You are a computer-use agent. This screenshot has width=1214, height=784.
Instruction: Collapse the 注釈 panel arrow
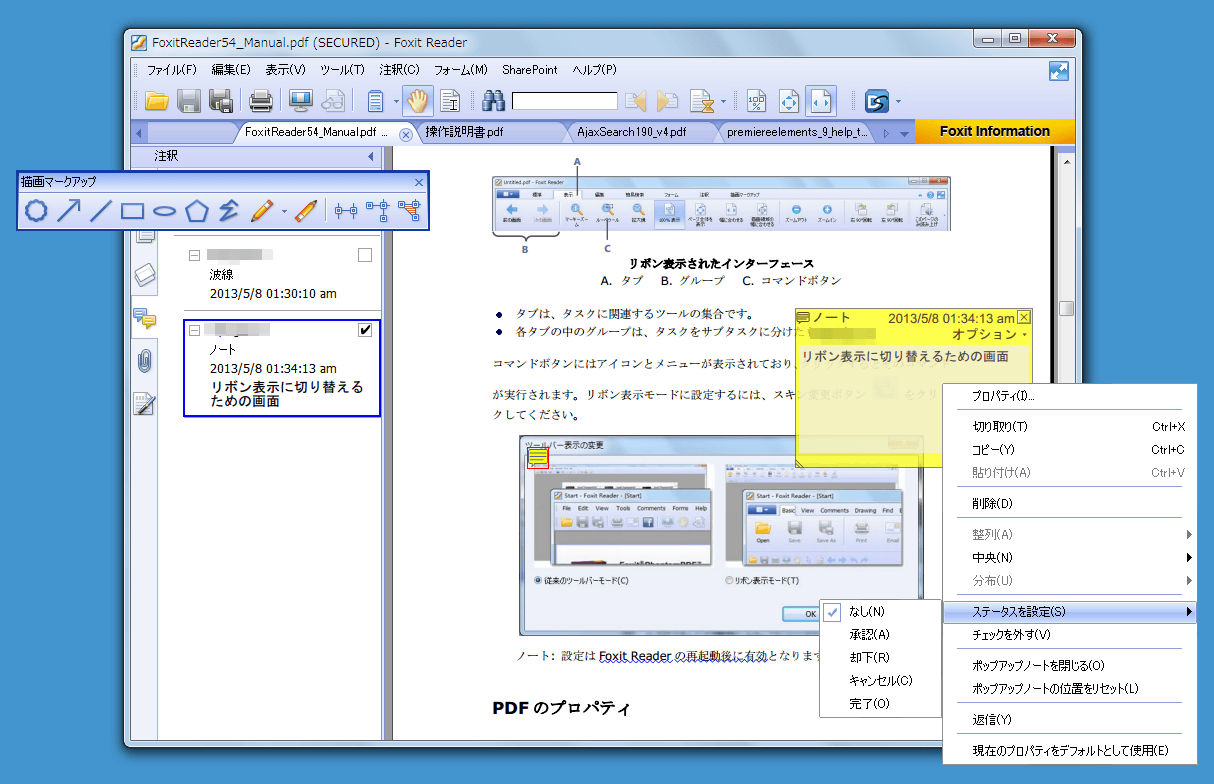(371, 157)
